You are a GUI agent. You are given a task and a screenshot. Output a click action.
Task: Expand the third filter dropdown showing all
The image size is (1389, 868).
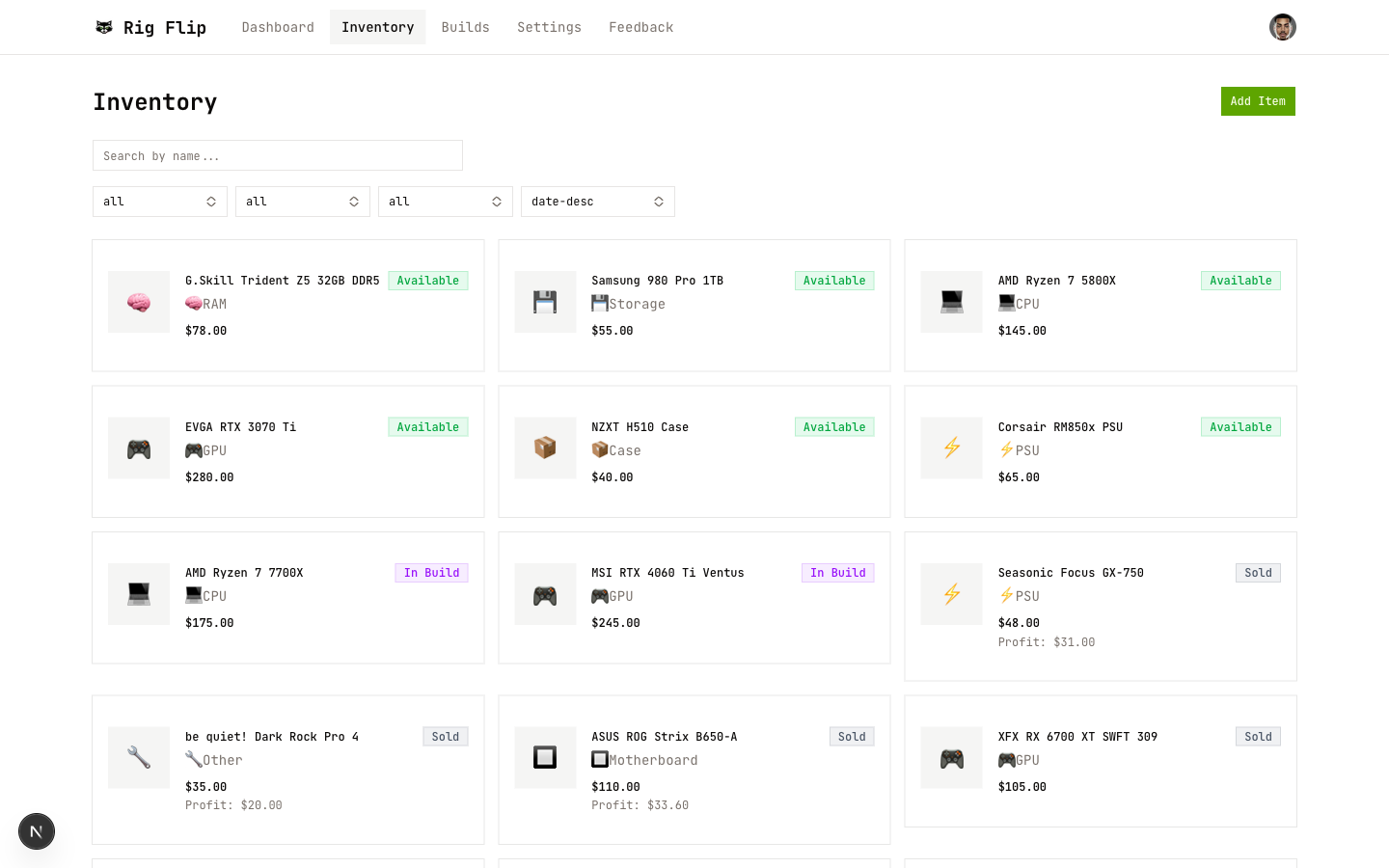[446, 202]
